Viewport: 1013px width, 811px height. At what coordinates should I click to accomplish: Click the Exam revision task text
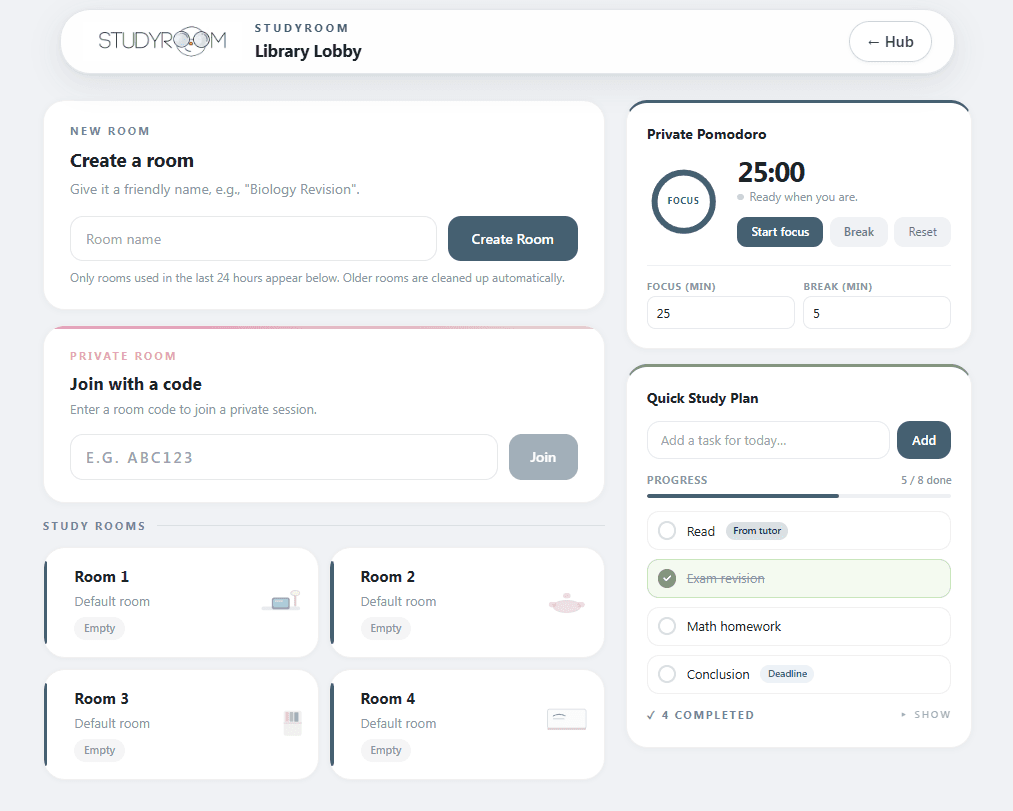point(726,578)
